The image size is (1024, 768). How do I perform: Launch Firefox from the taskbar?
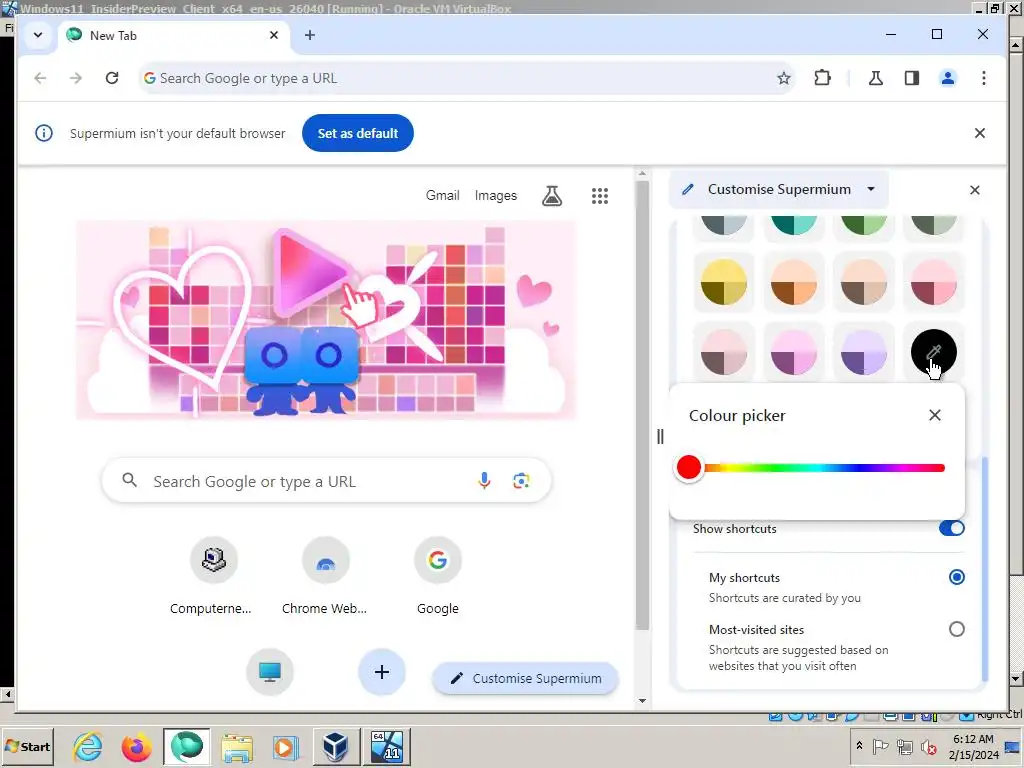(136, 747)
